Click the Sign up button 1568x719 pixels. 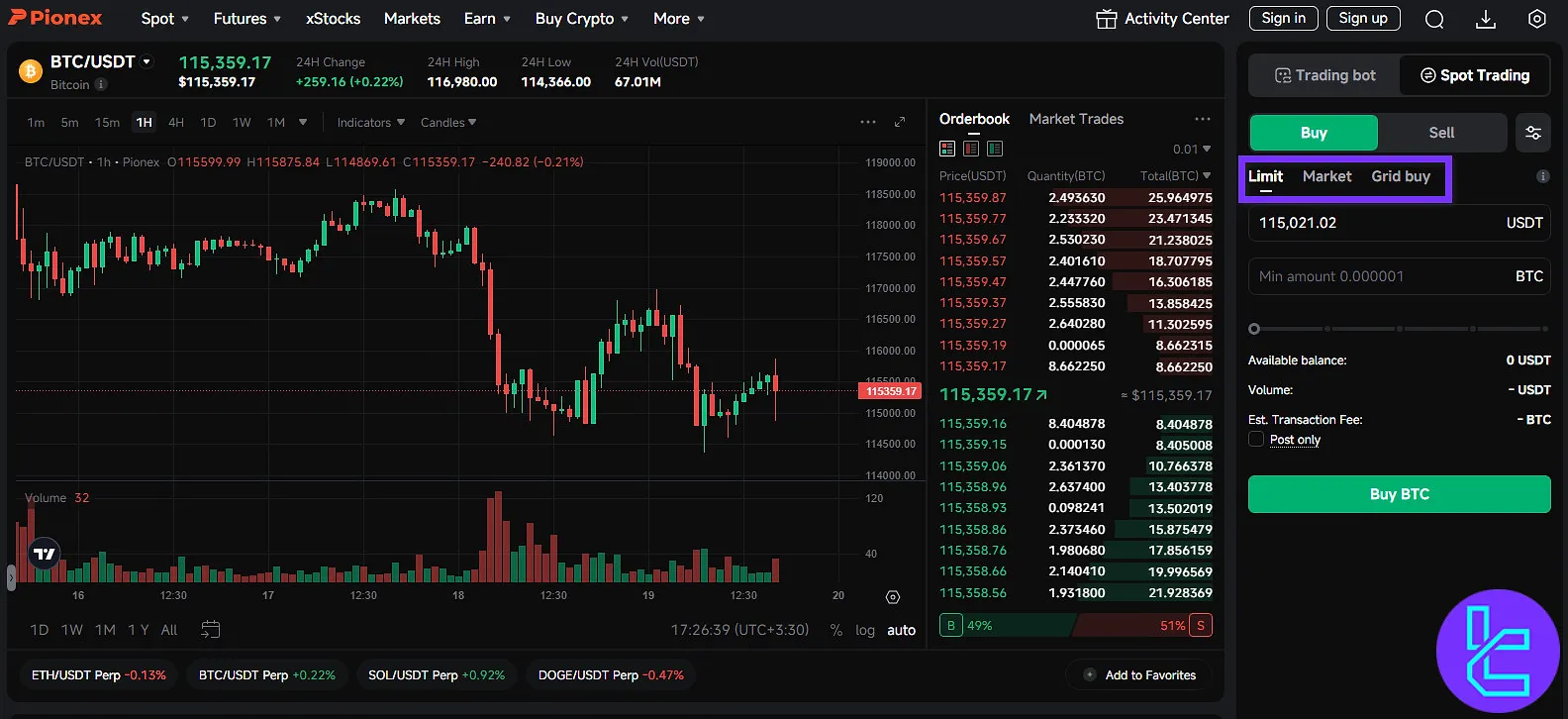tap(1363, 18)
